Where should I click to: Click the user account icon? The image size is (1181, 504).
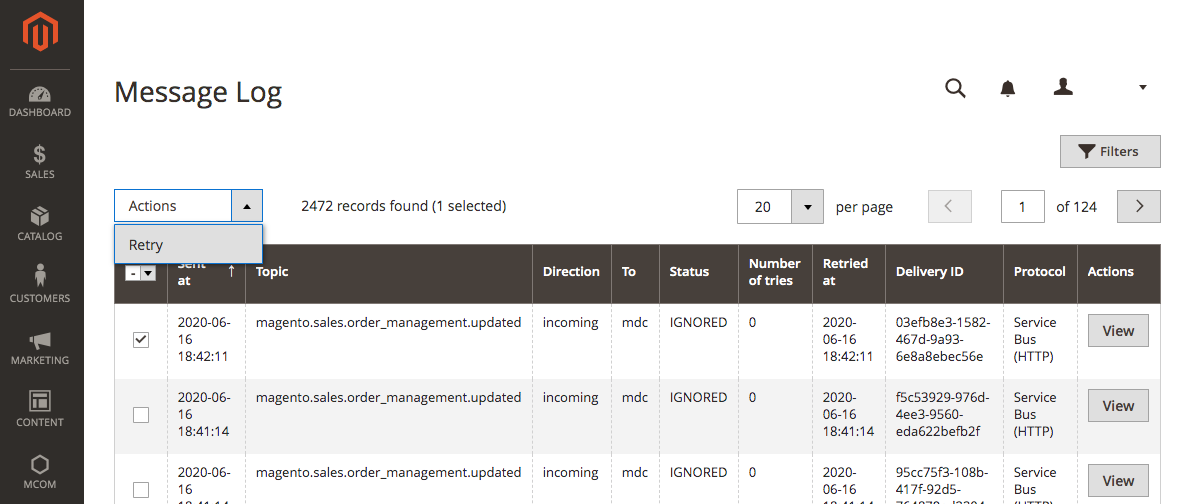[1063, 87]
